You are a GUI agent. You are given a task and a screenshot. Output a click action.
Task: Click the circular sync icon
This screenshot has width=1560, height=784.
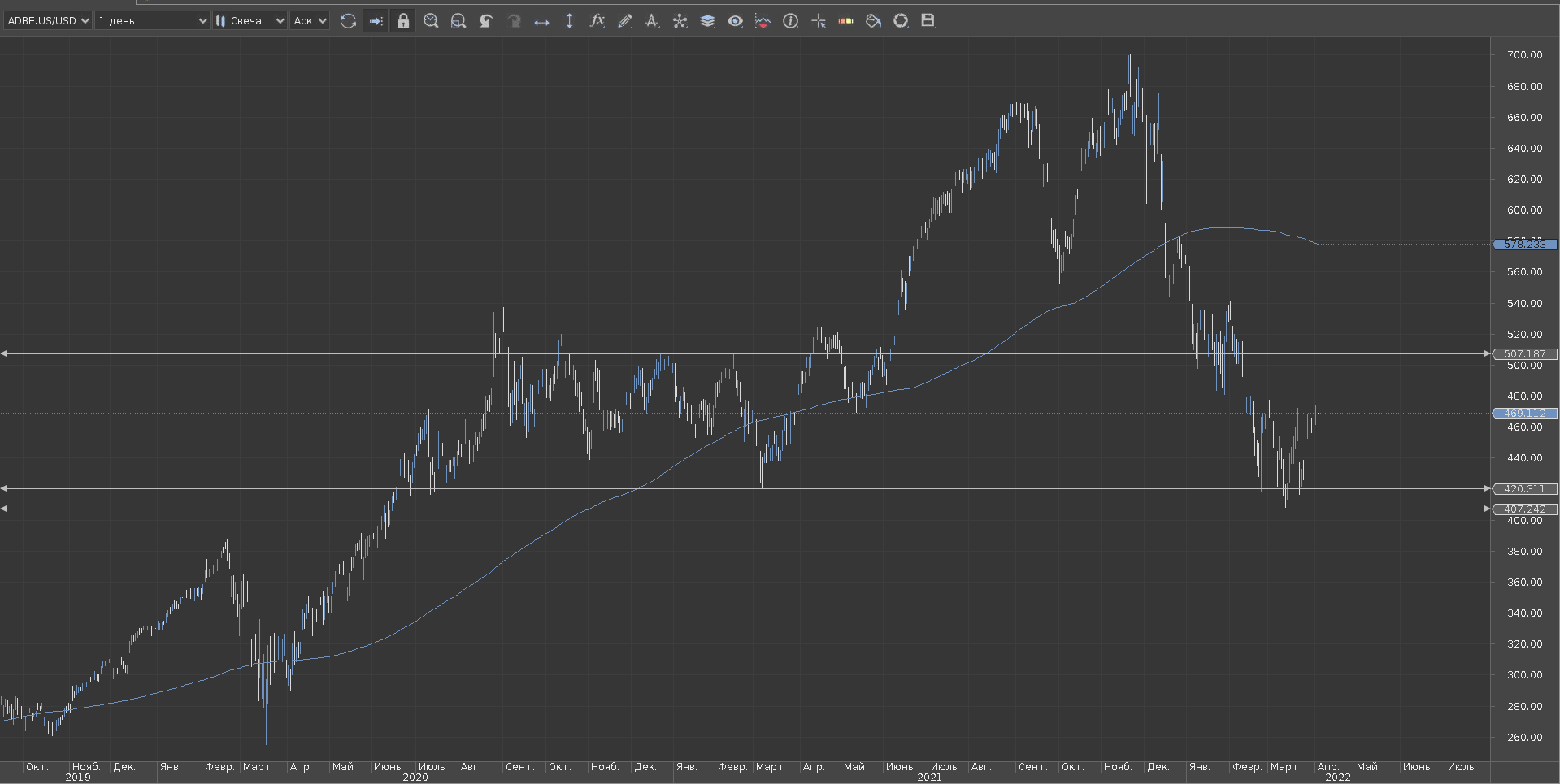(x=901, y=21)
